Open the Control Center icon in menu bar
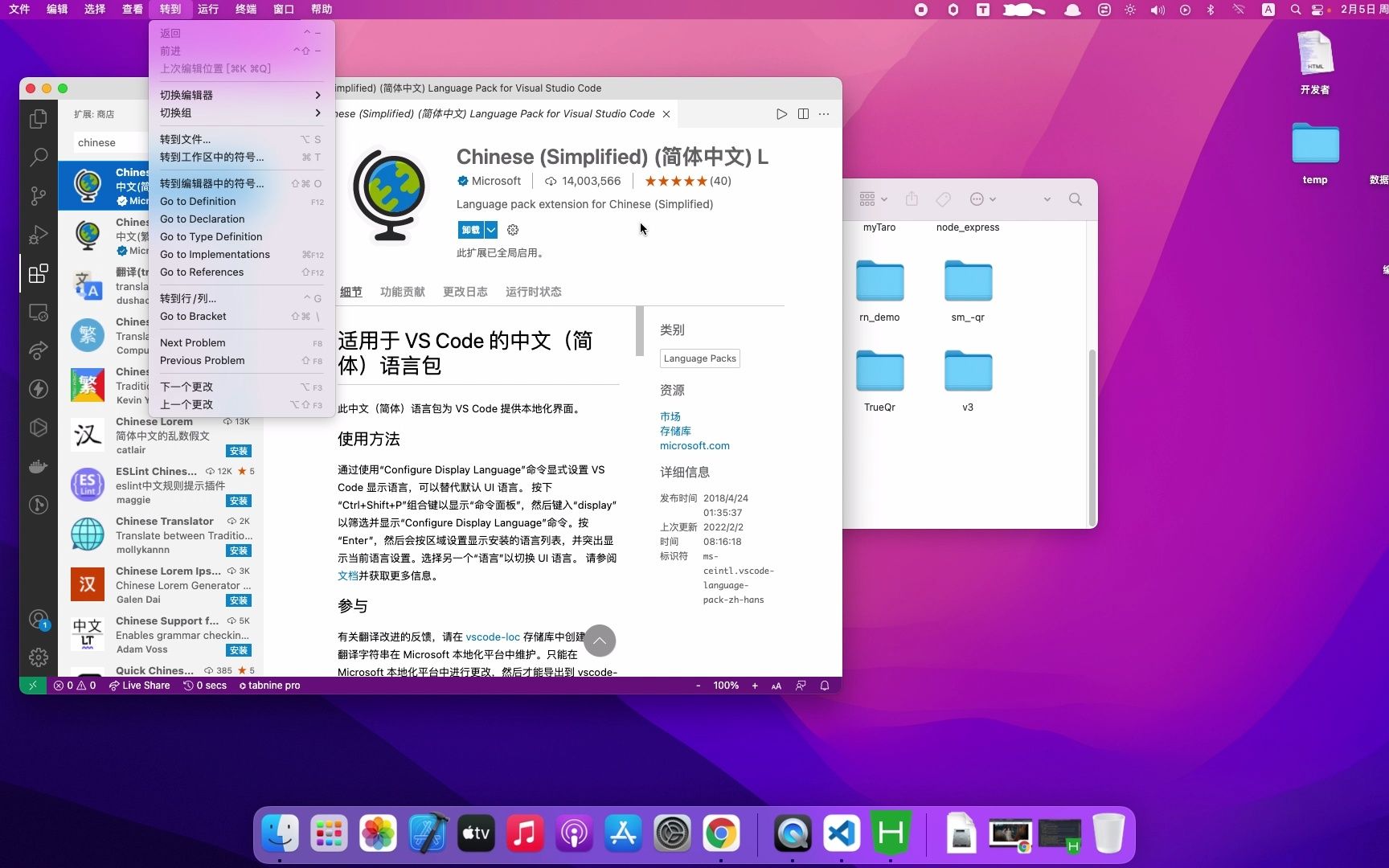 tap(1317, 10)
